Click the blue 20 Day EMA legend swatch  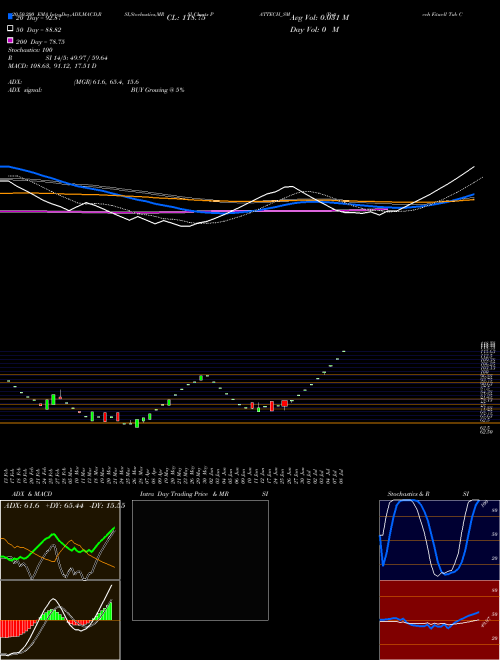pos(10,16)
